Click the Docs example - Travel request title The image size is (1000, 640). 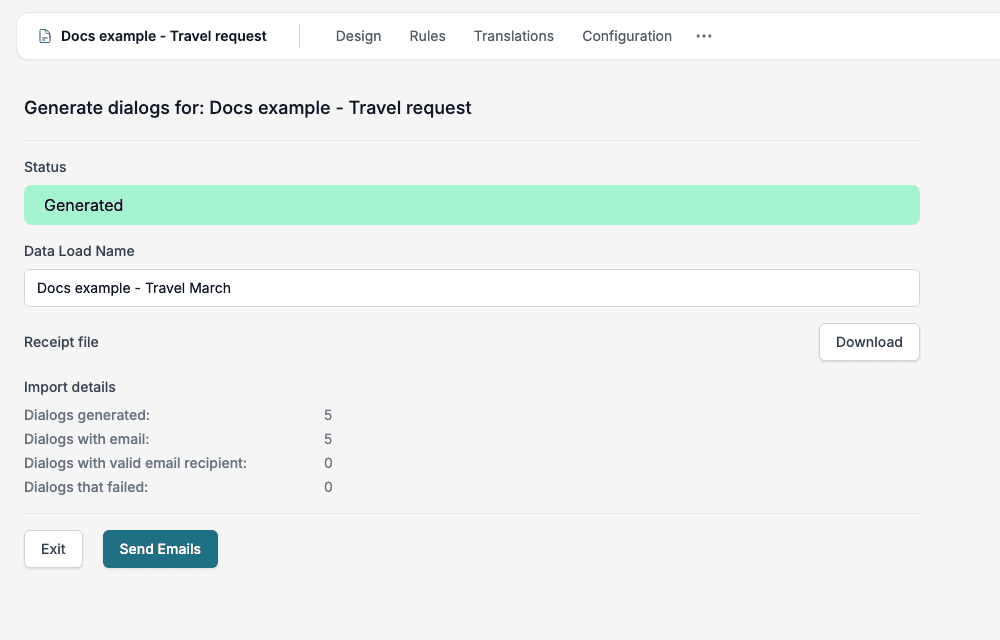(164, 36)
